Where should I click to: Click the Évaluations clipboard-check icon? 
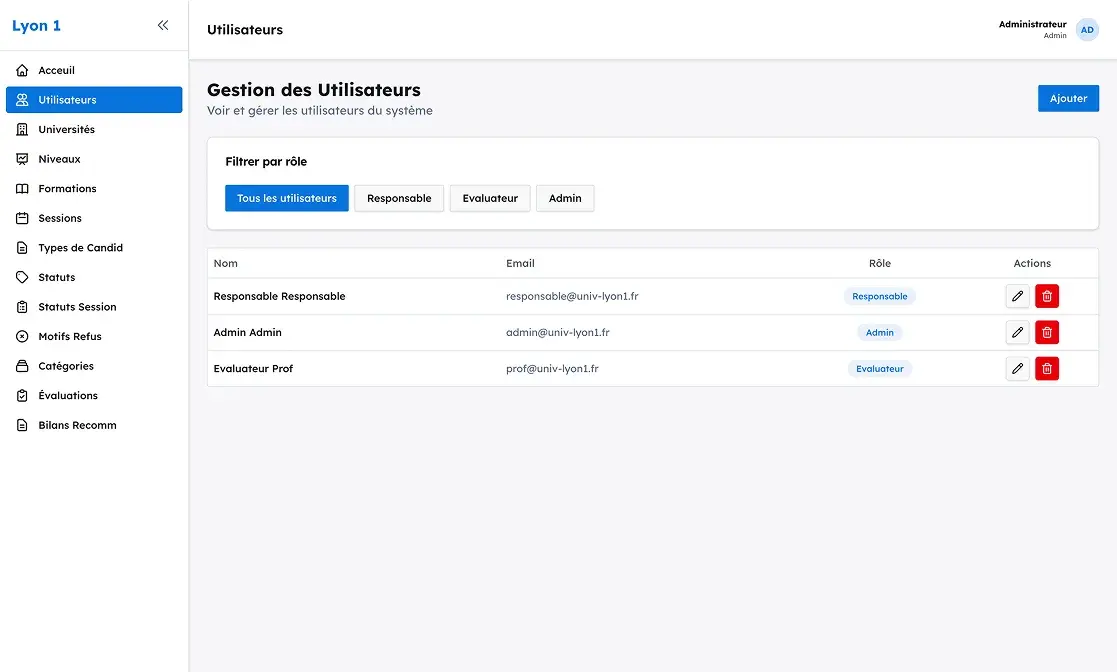(x=22, y=396)
